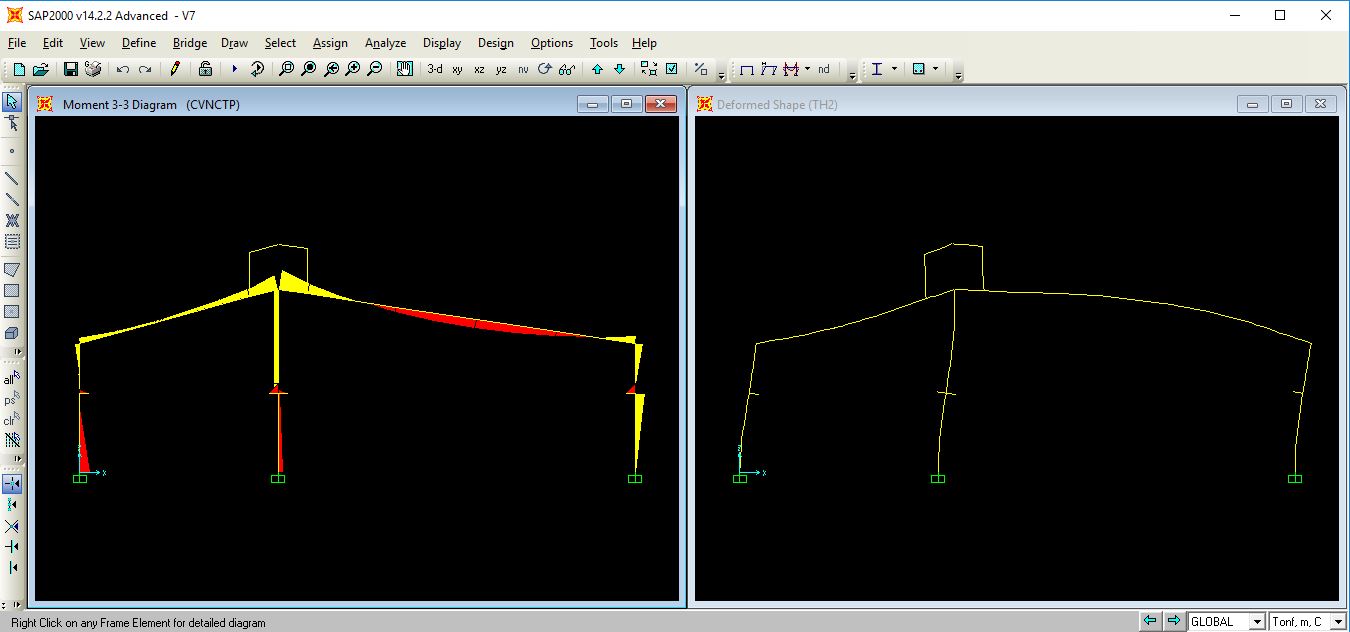The height and width of the screenshot is (632, 1350).
Task: Restore the Deformed Shape window
Action: (x=1287, y=104)
